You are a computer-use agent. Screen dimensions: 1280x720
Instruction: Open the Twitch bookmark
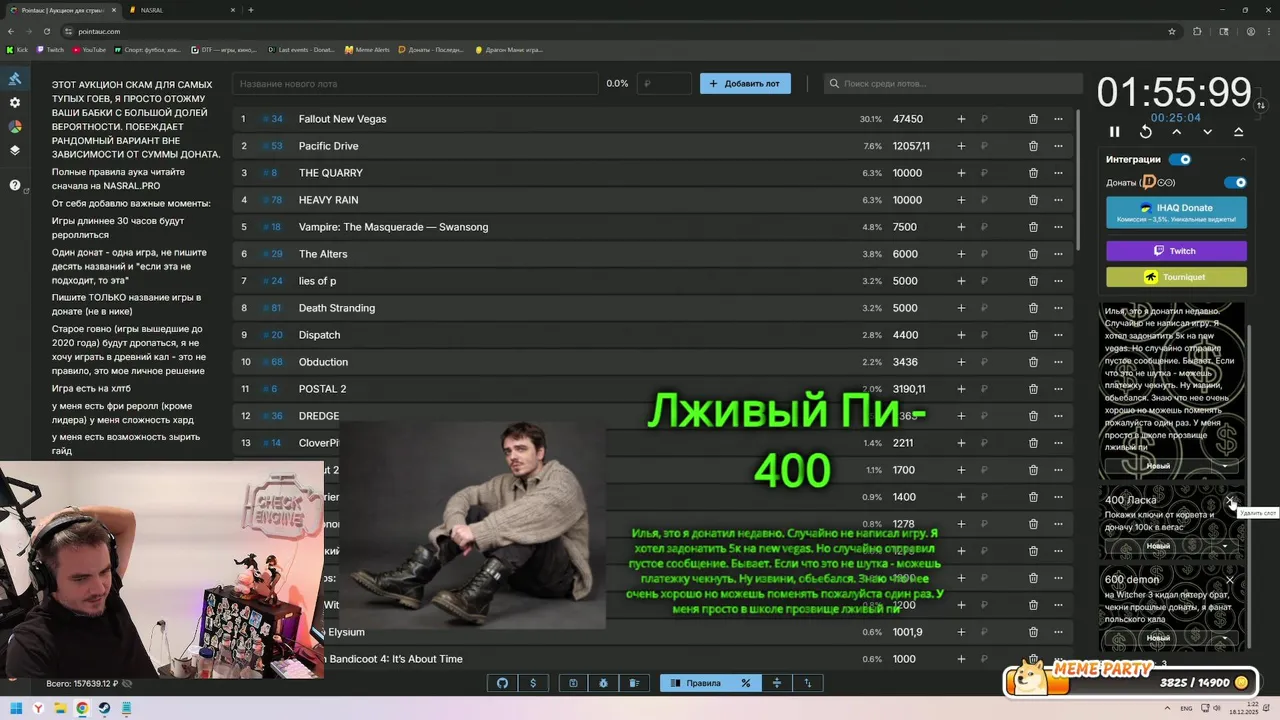point(50,49)
